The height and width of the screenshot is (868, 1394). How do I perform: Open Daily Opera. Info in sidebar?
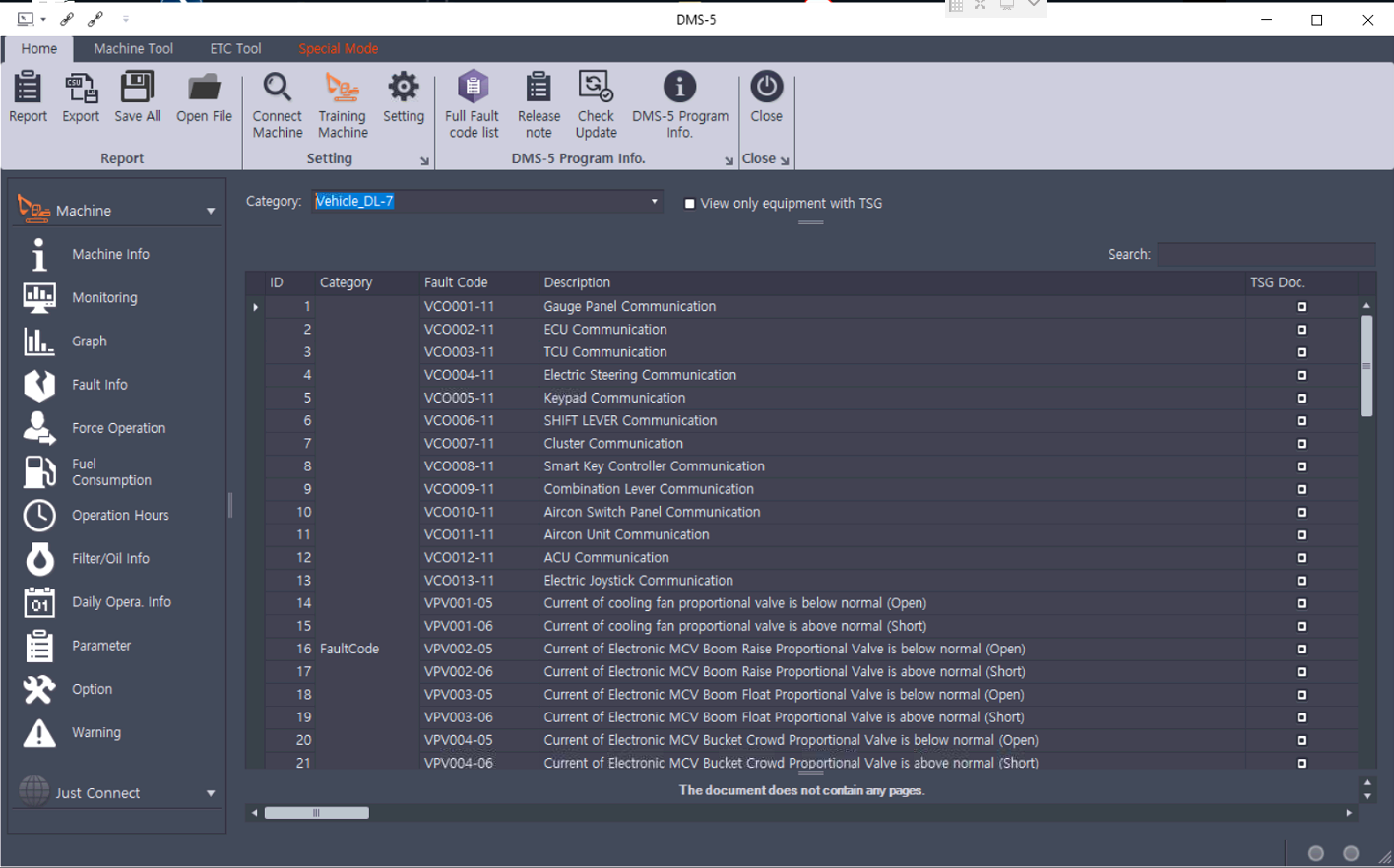(121, 601)
